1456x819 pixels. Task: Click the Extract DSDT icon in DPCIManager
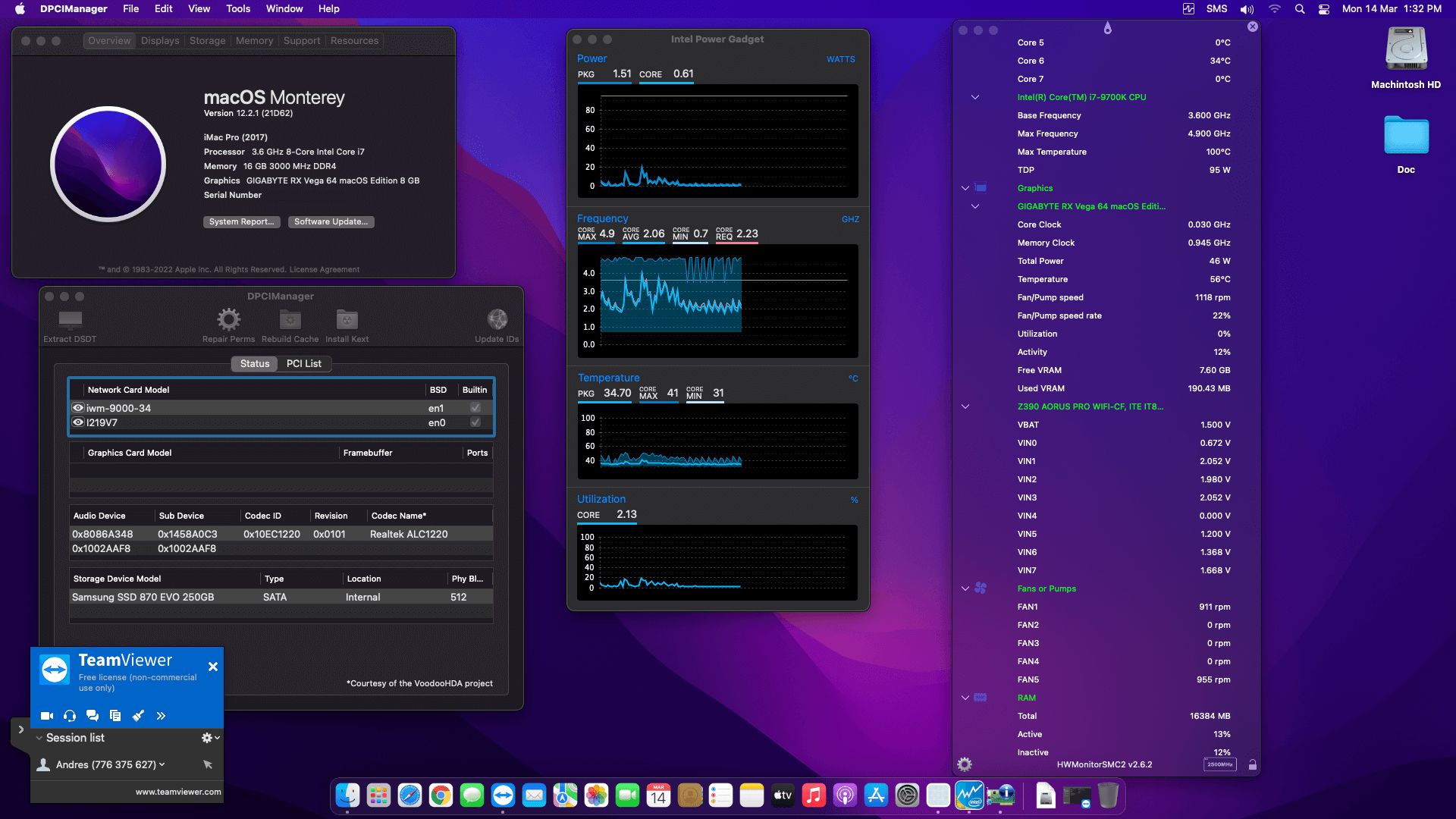click(x=70, y=320)
